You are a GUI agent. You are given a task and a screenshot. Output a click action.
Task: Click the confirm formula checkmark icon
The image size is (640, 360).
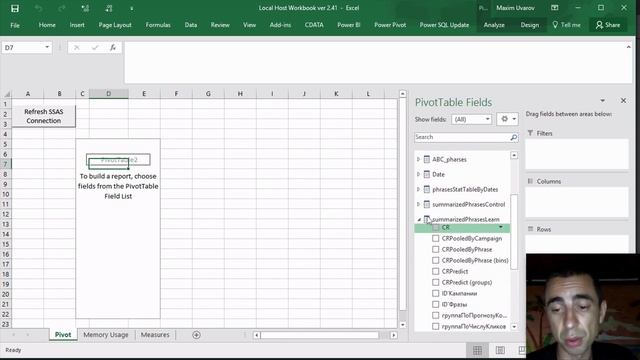[95, 48]
